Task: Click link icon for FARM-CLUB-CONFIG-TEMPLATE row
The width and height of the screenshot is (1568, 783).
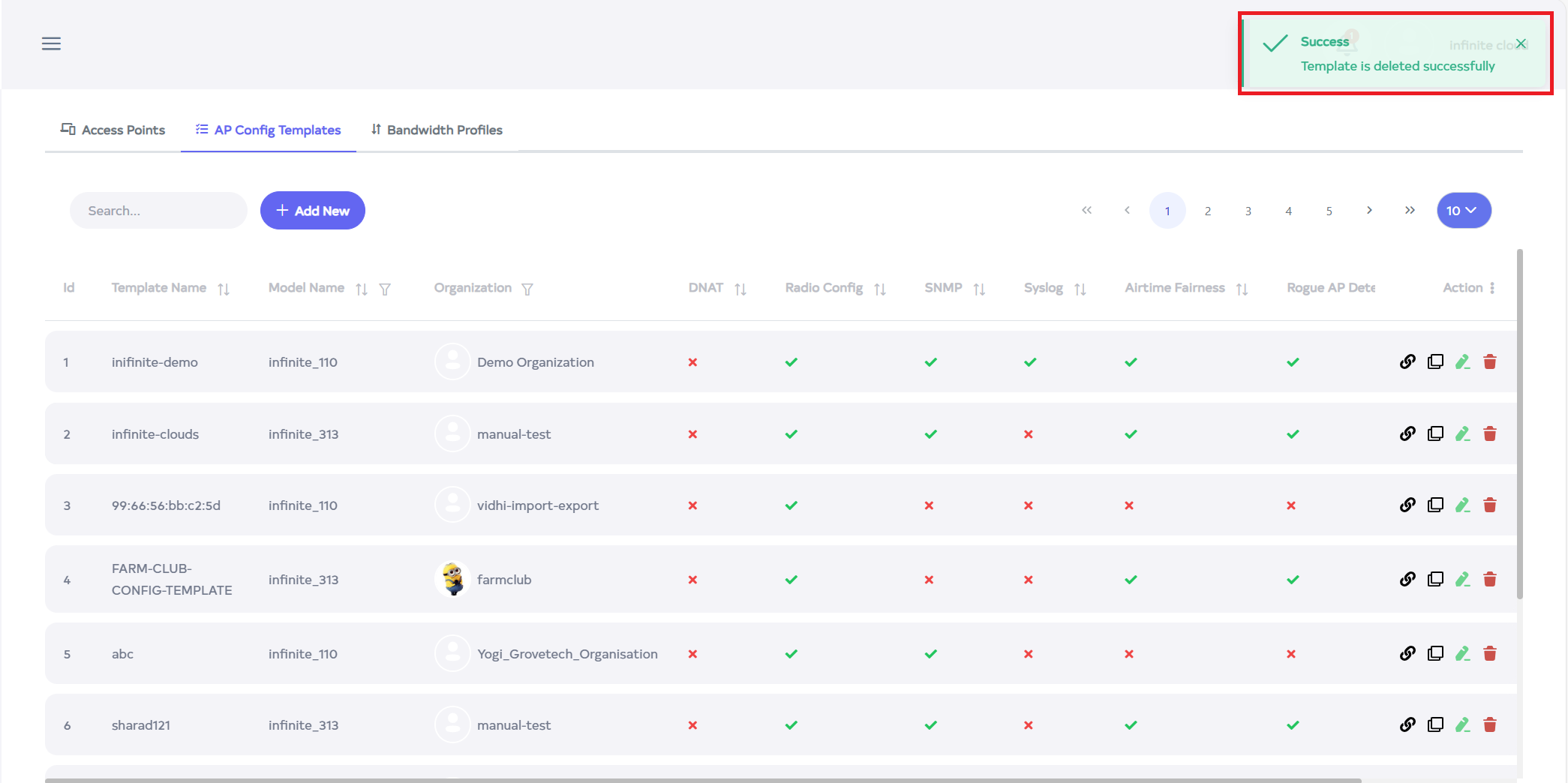Action: click(x=1407, y=579)
